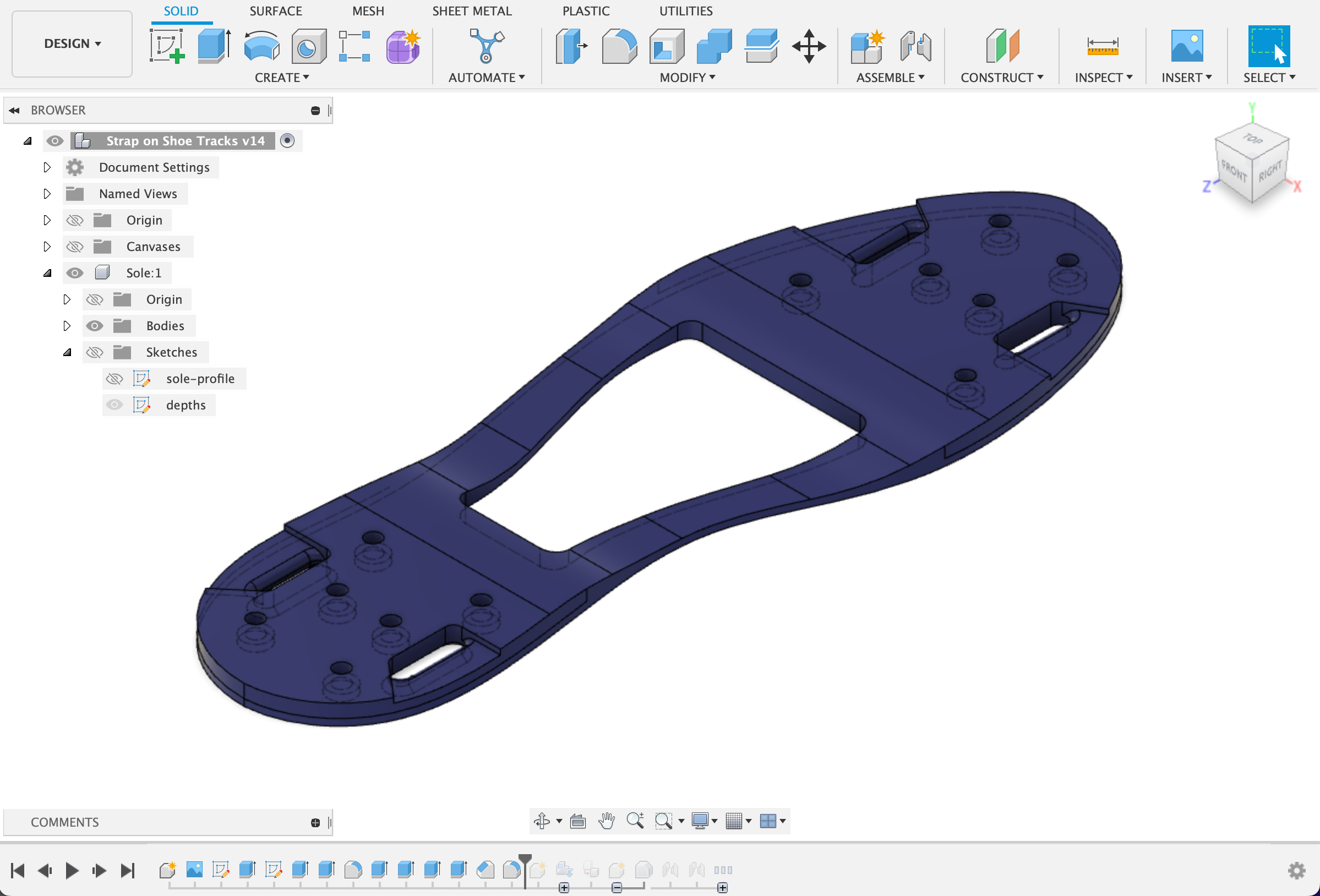
Task: Select the Fillet tool from Modify
Action: [618, 47]
